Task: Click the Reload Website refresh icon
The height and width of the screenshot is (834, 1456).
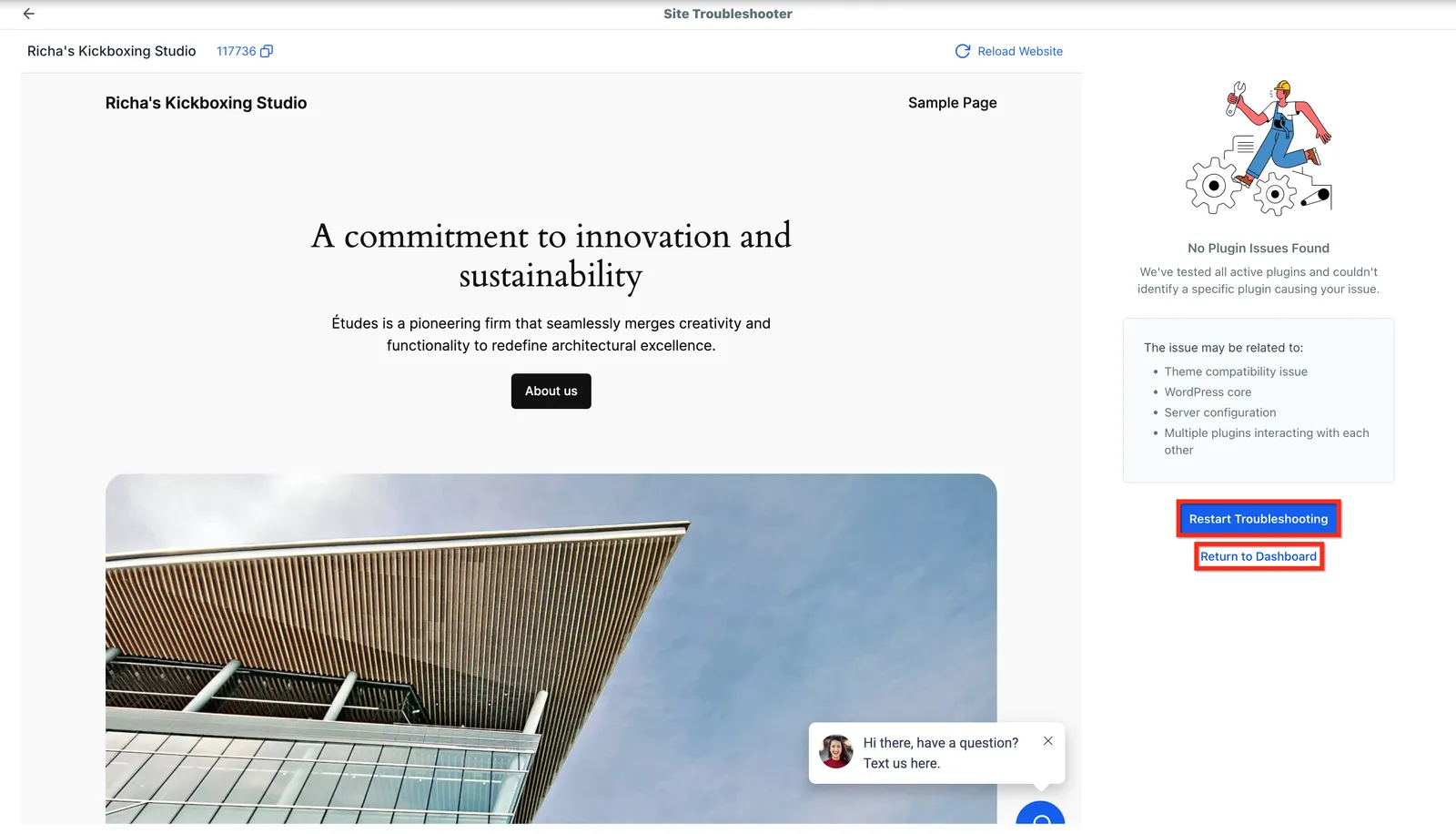Action: pos(963,51)
